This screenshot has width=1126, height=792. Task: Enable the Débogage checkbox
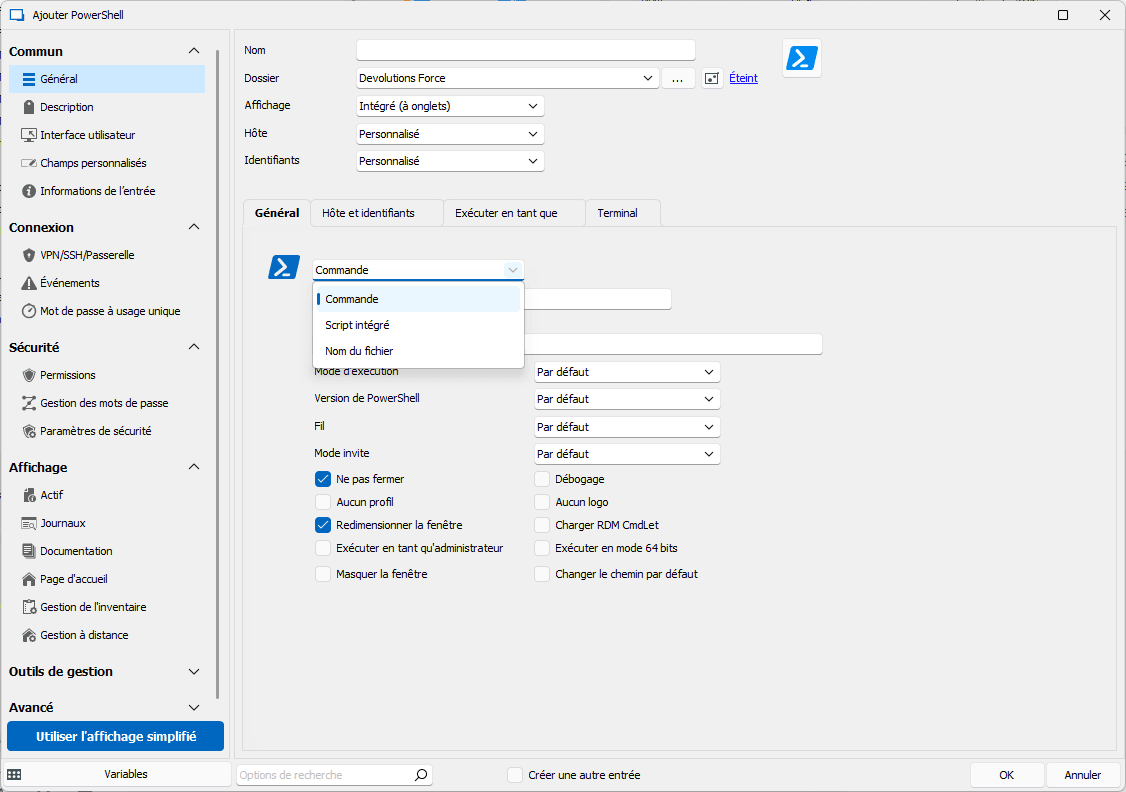point(542,479)
